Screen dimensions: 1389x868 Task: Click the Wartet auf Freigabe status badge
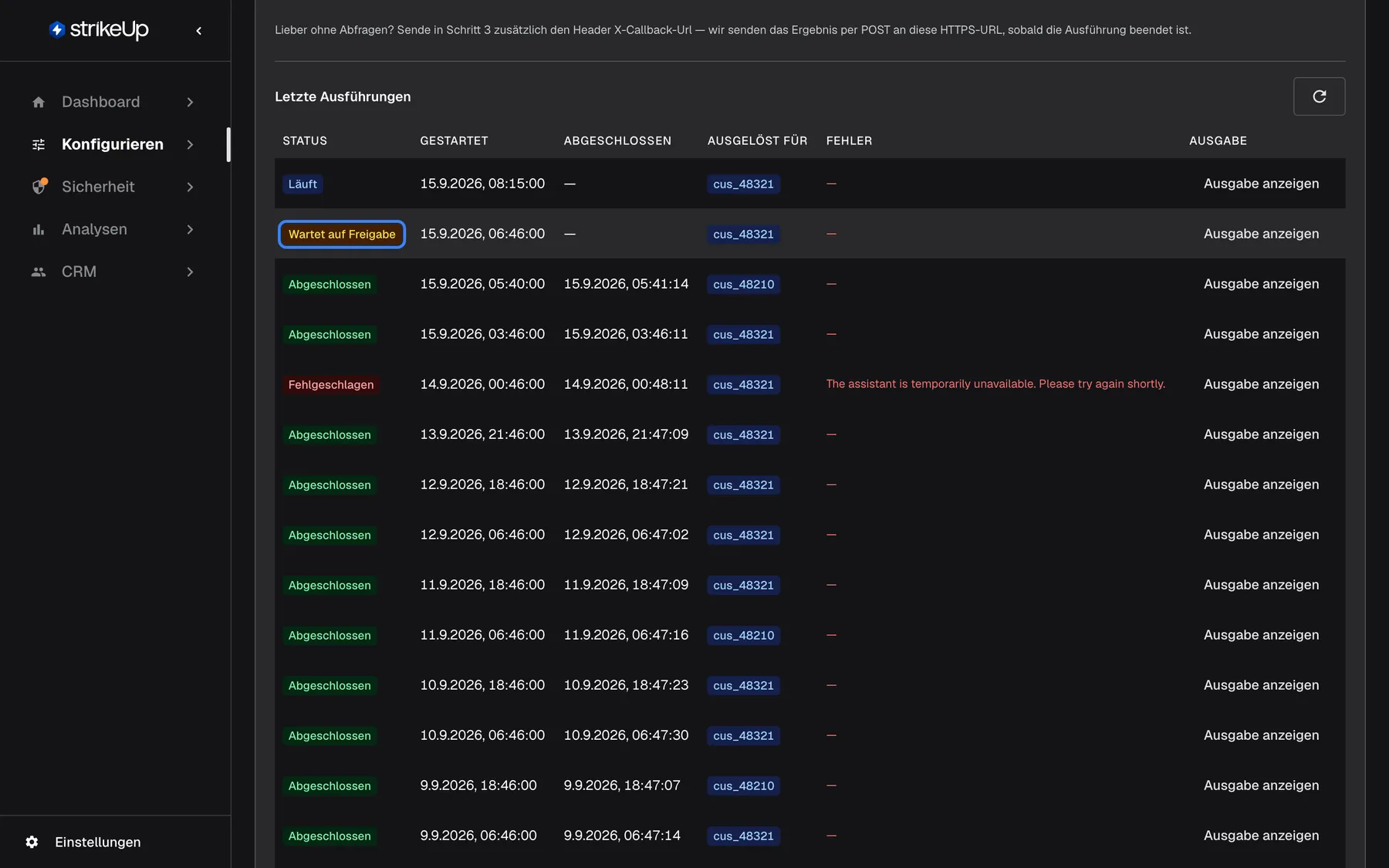pos(342,234)
